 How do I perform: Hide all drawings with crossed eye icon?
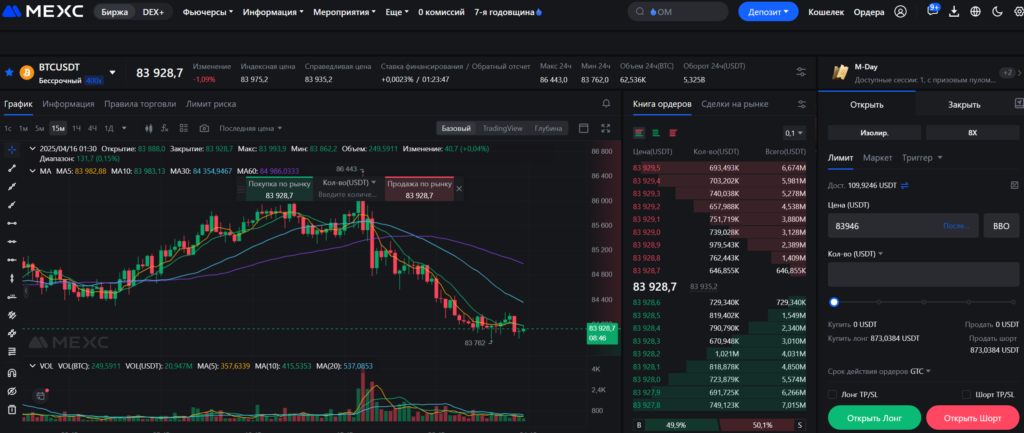coord(12,391)
